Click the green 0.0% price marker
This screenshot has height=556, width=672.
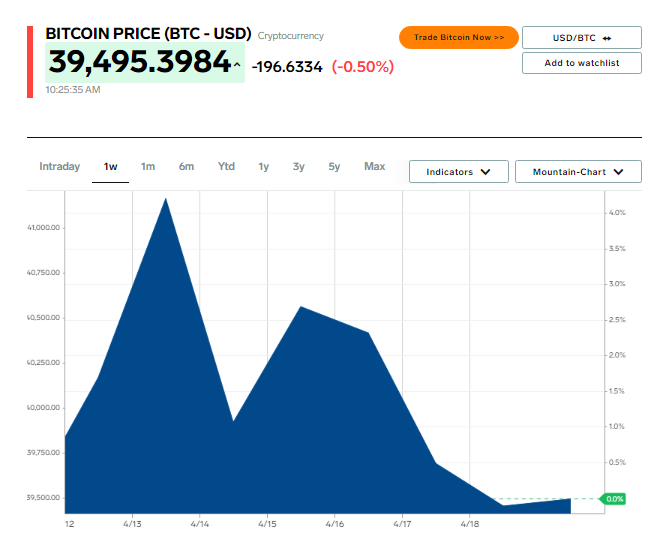(x=613, y=499)
